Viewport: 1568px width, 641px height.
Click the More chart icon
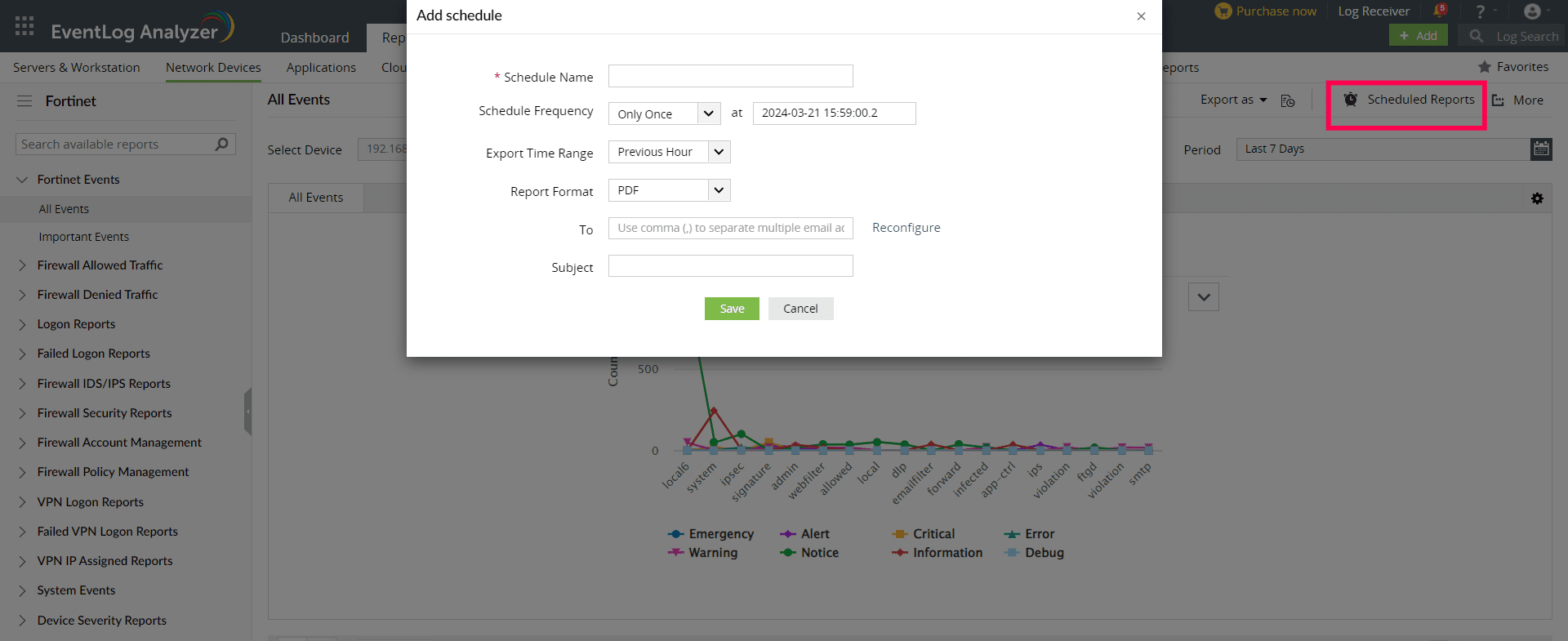tap(1498, 100)
